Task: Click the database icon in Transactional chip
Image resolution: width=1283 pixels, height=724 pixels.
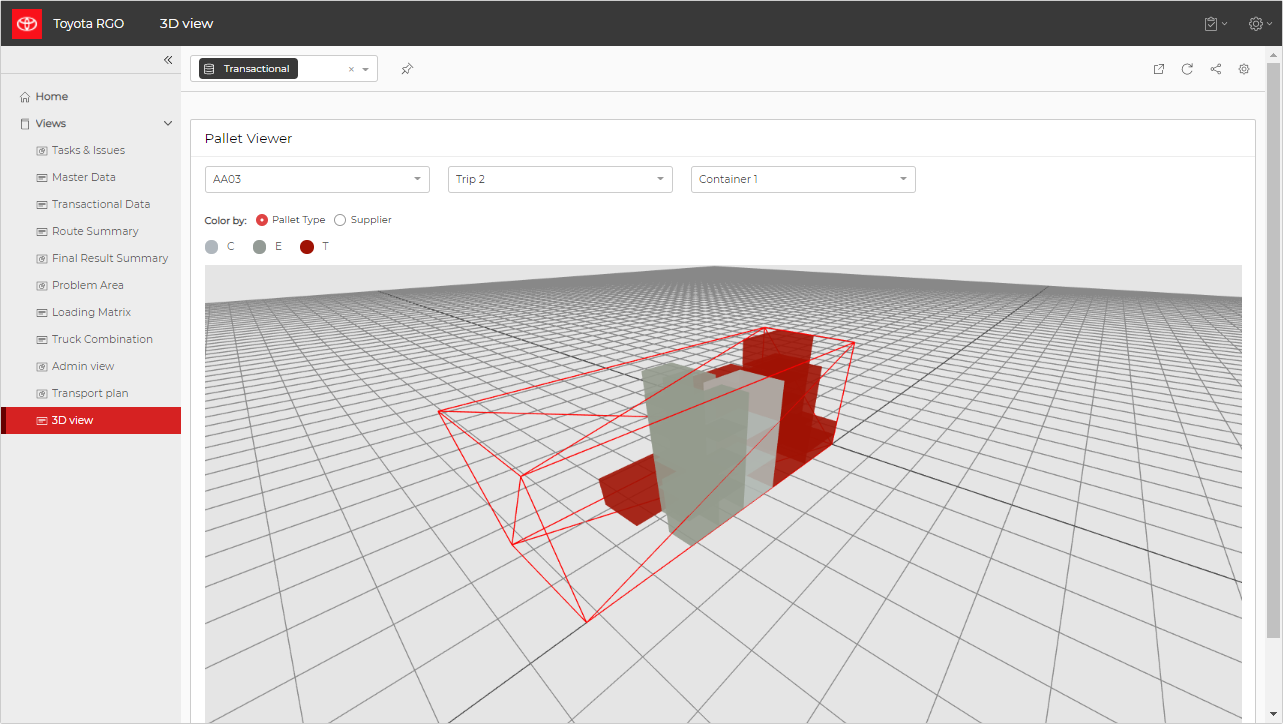Action: click(209, 69)
